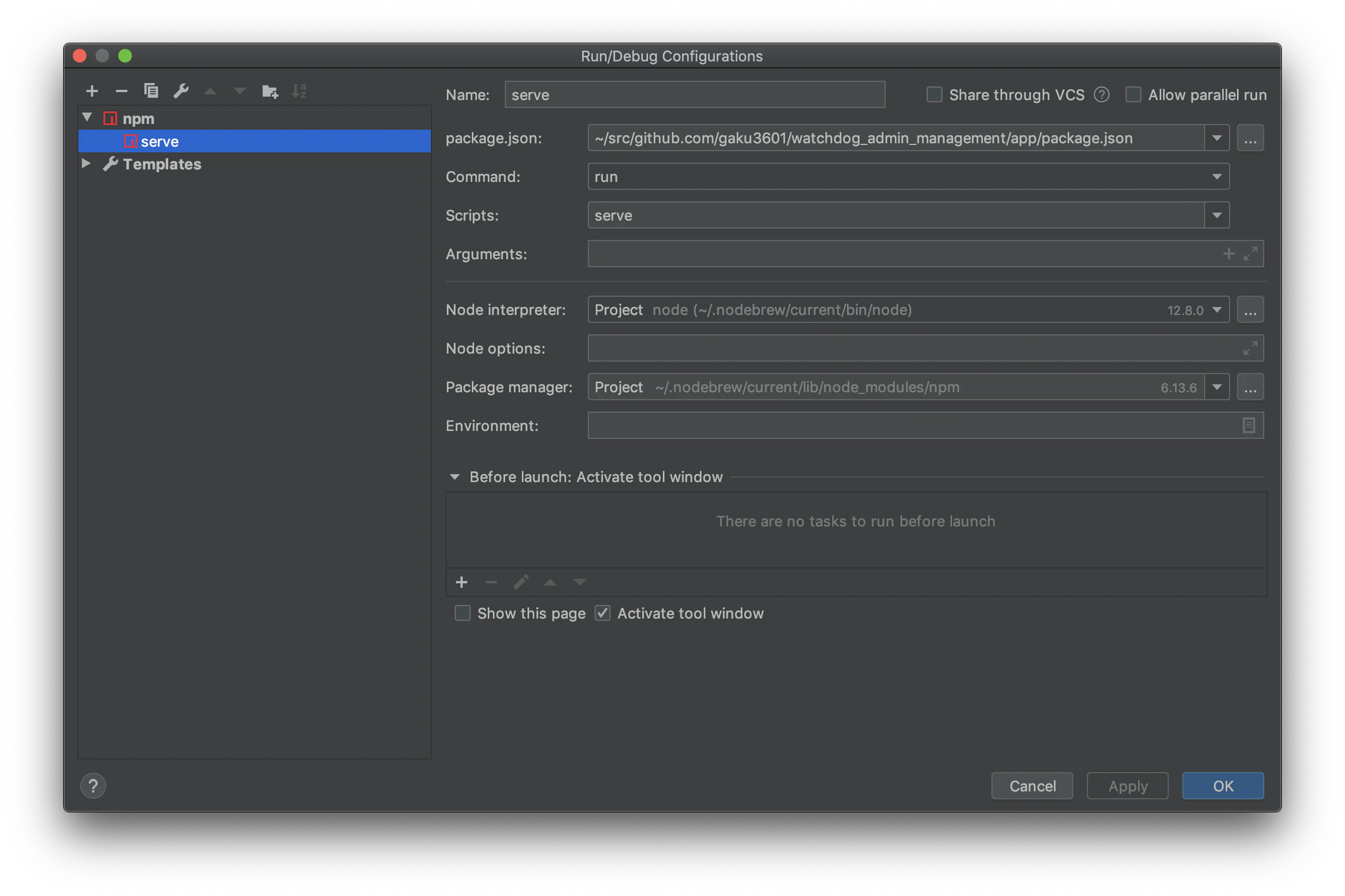Select the serve configuration in the tree
The height and width of the screenshot is (896, 1345).
tap(160, 142)
